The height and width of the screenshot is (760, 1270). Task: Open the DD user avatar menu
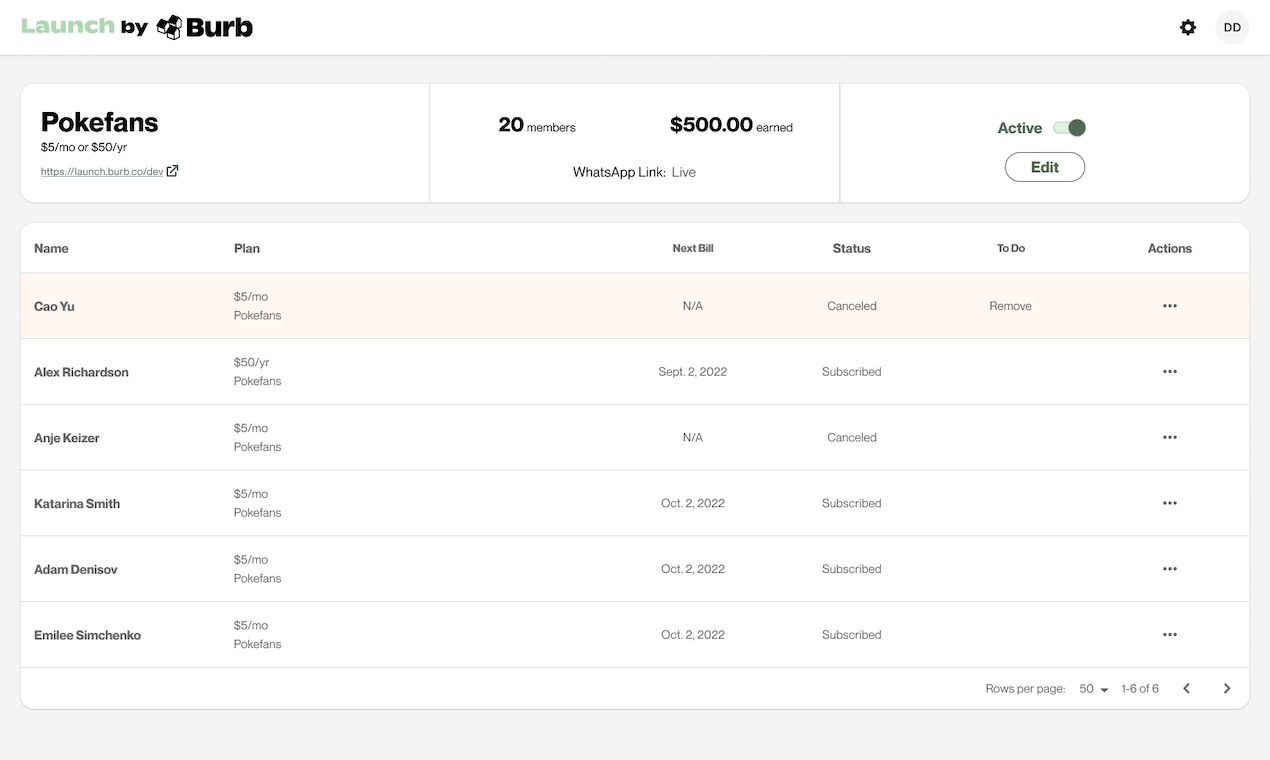click(x=1232, y=28)
